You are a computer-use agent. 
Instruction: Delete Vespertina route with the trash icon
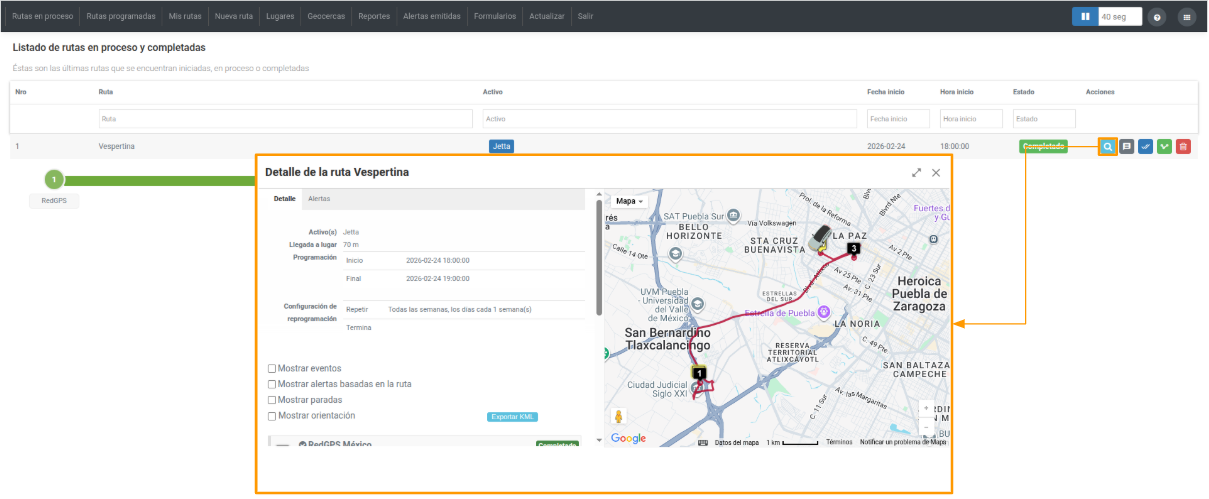pyautogui.click(x=1184, y=146)
